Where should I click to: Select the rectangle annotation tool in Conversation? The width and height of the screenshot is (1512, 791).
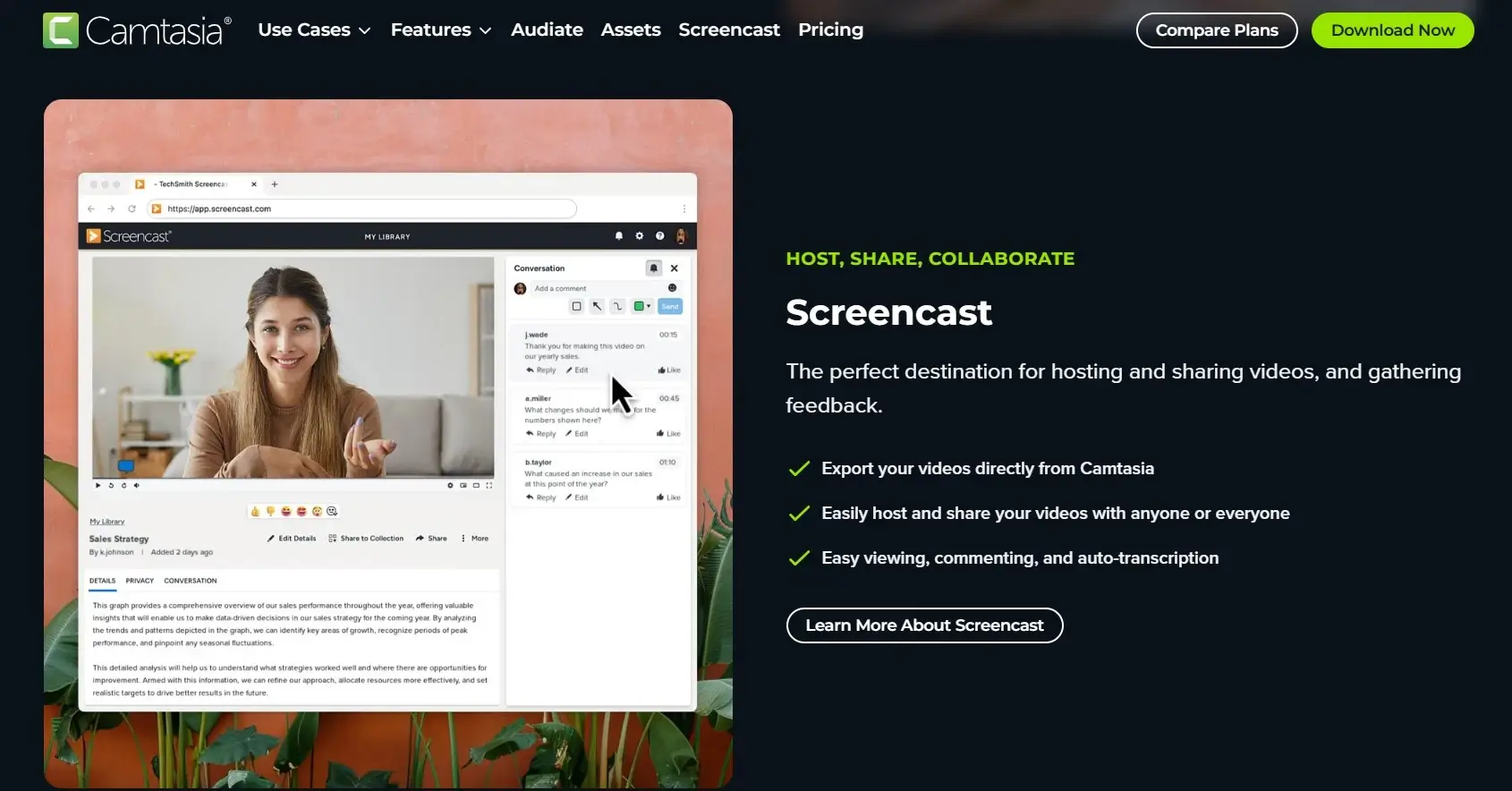(x=576, y=306)
